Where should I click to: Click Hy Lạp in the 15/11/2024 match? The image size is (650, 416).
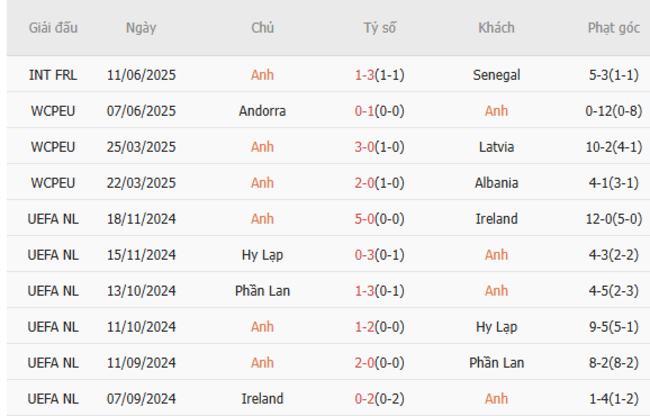262,255
